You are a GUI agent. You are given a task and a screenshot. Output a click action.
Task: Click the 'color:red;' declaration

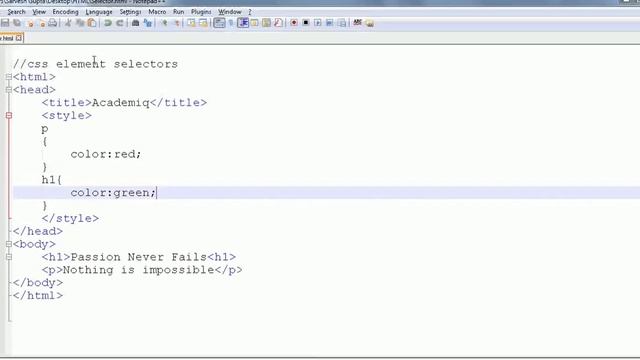click(106, 154)
